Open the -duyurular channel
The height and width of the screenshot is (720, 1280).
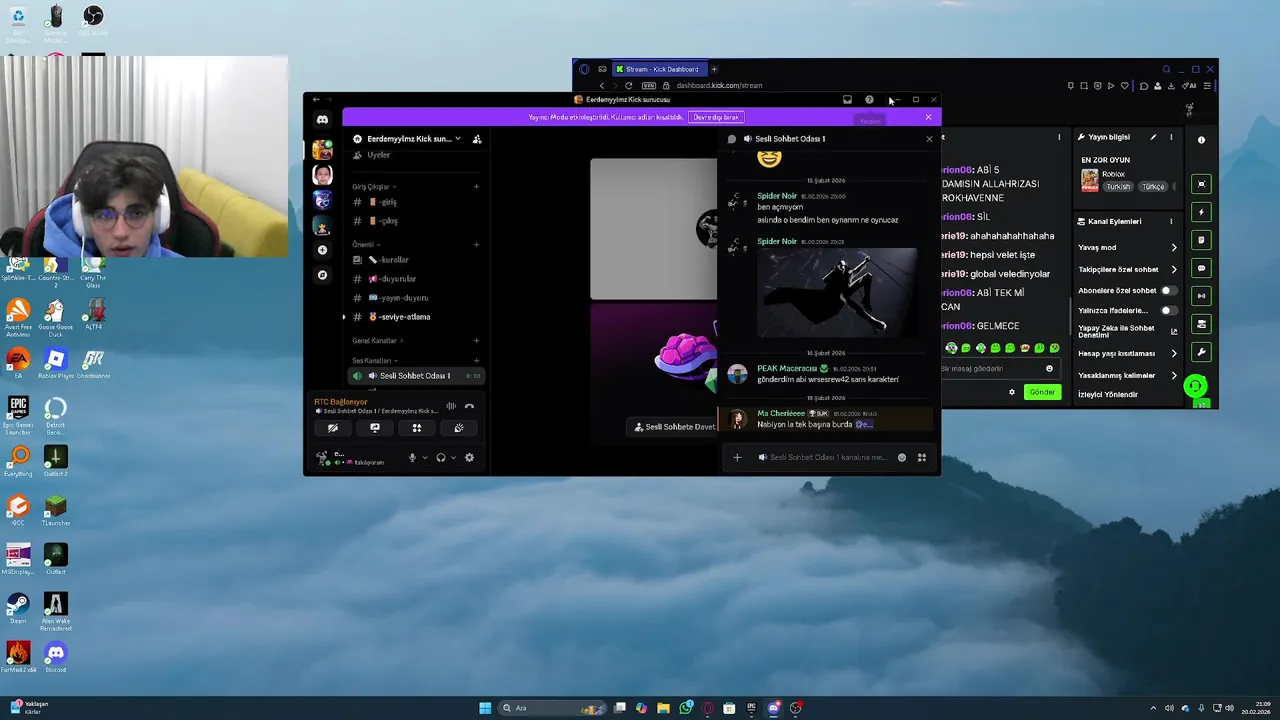point(414,279)
